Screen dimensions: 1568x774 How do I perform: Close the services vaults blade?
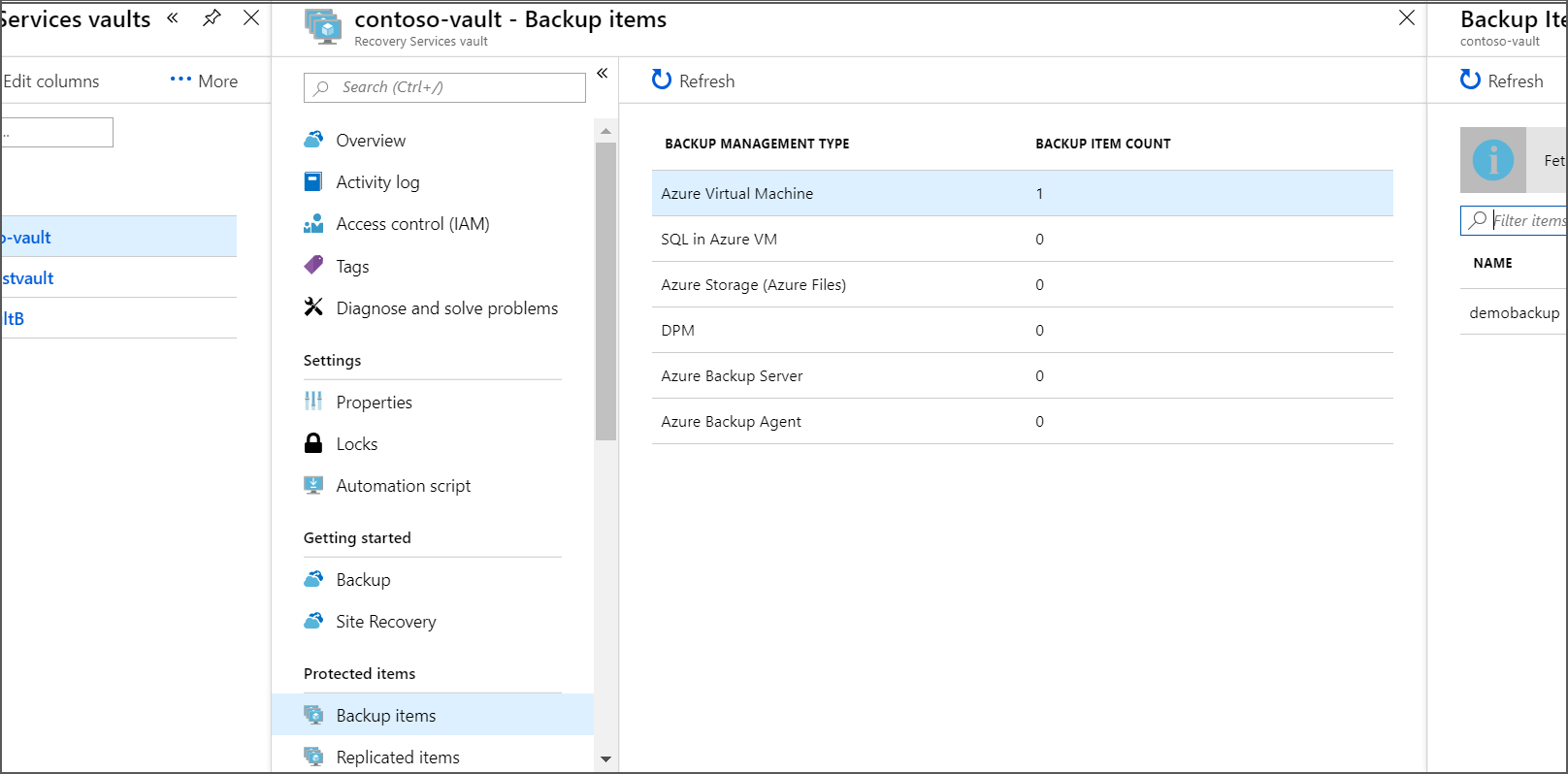point(251,17)
